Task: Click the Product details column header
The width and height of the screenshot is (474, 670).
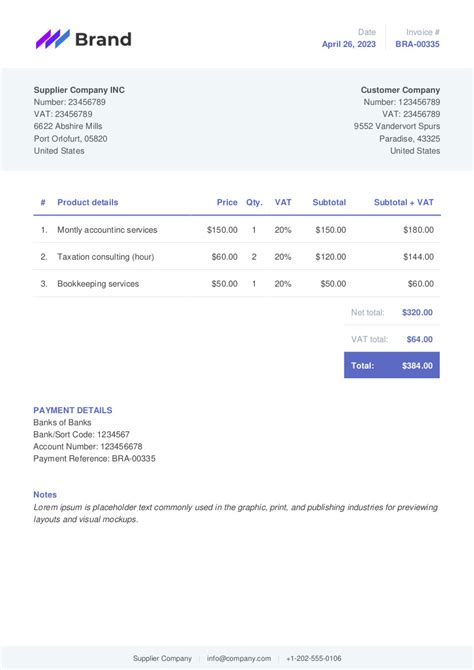Action: [x=88, y=202]
